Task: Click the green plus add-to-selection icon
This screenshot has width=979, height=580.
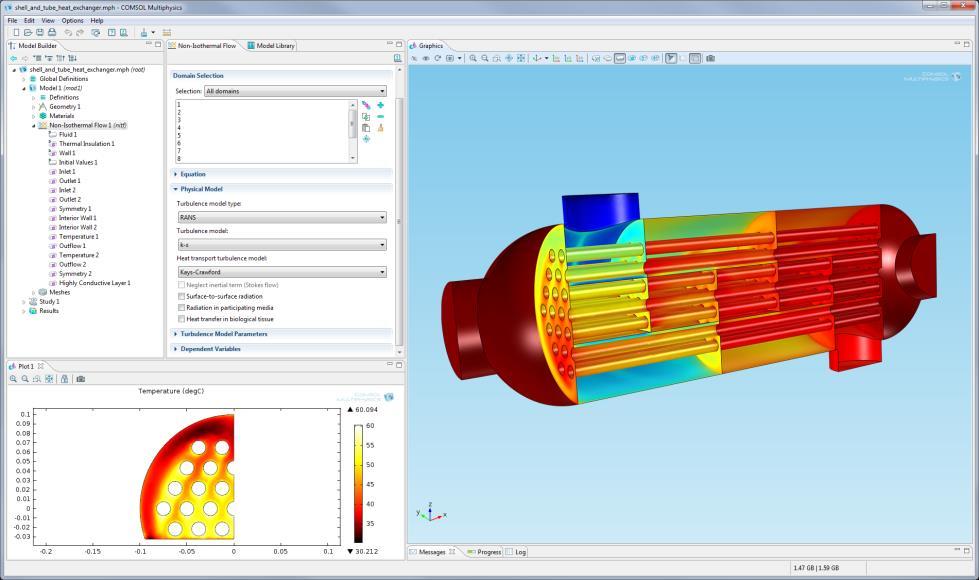Action: tap(380, 105)
